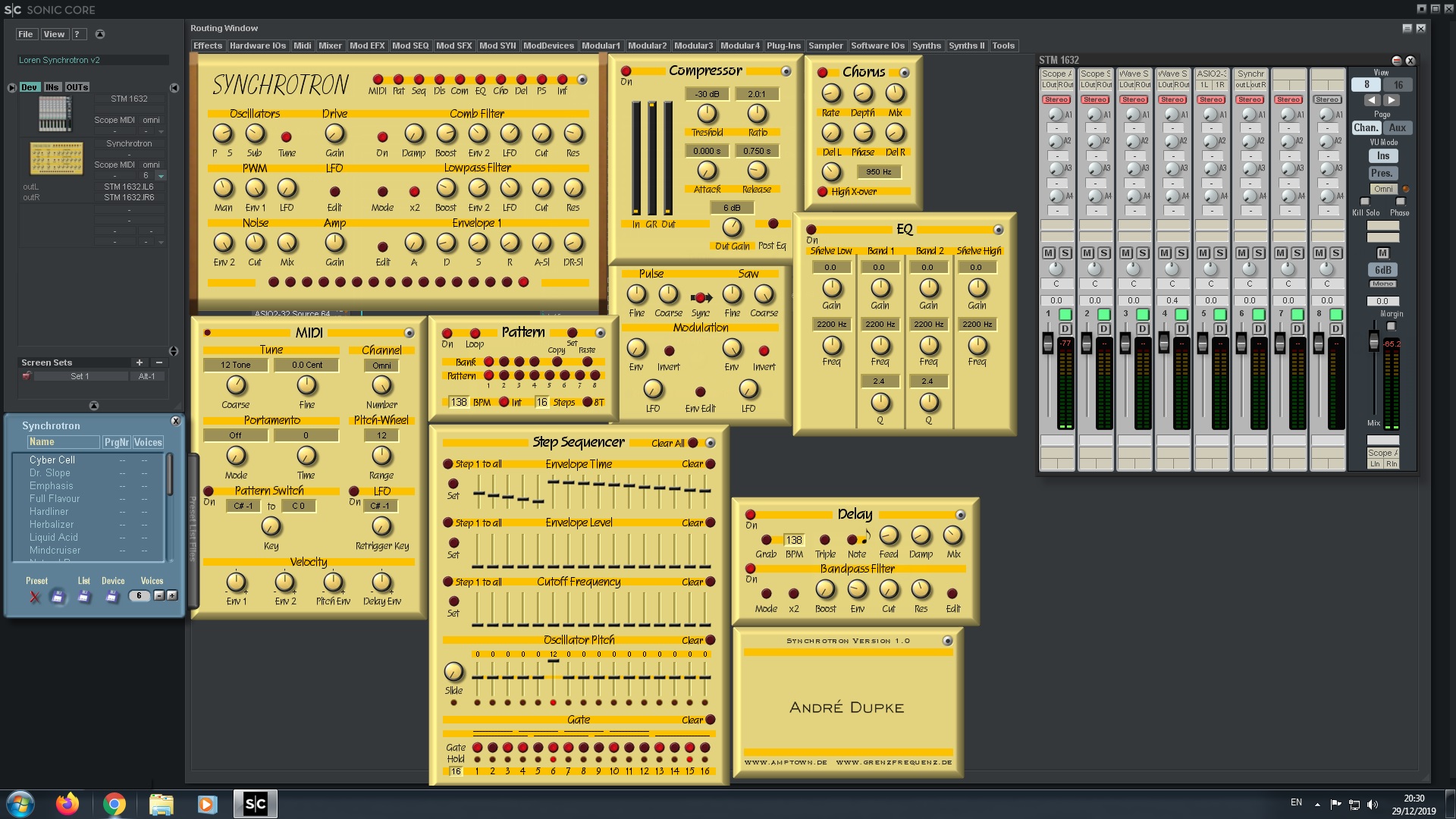Viewport: 1456px width, 819px height.
Task: Open the View menu
Action: pos(54,34)
